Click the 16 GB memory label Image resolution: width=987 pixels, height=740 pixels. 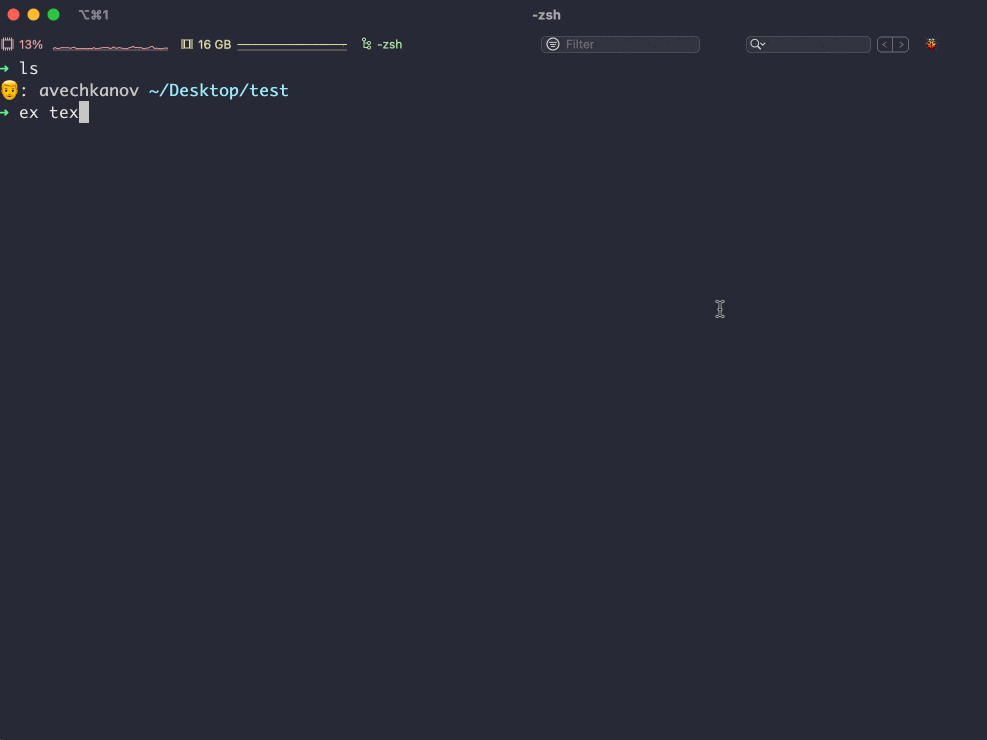(x=215, y=44)
